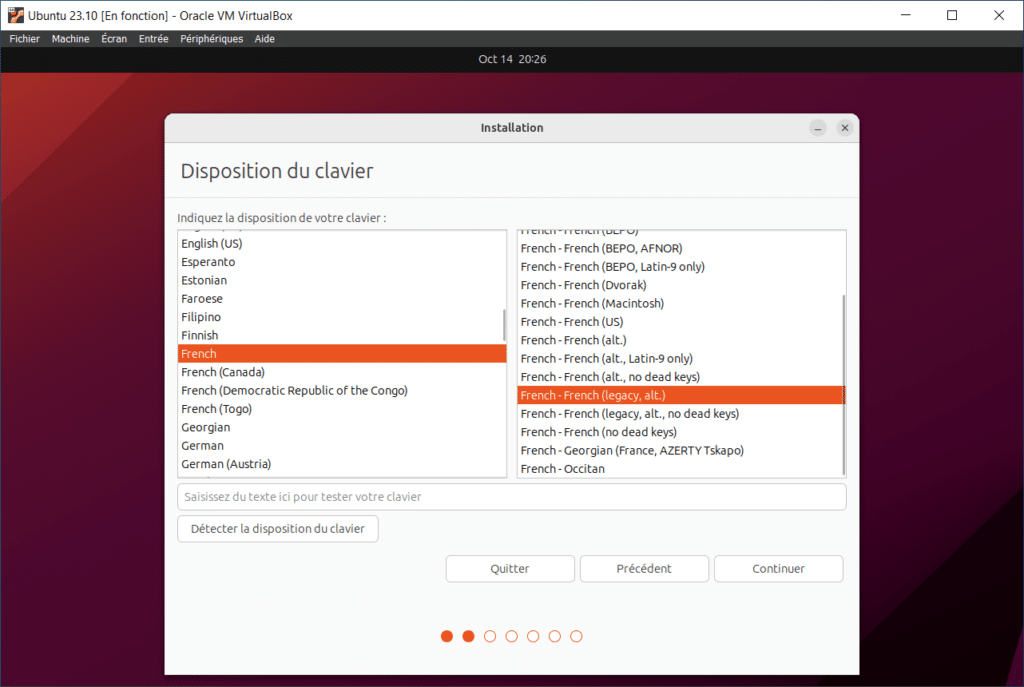
Task: Open the Entrée menu
Action: coord(153,39)
